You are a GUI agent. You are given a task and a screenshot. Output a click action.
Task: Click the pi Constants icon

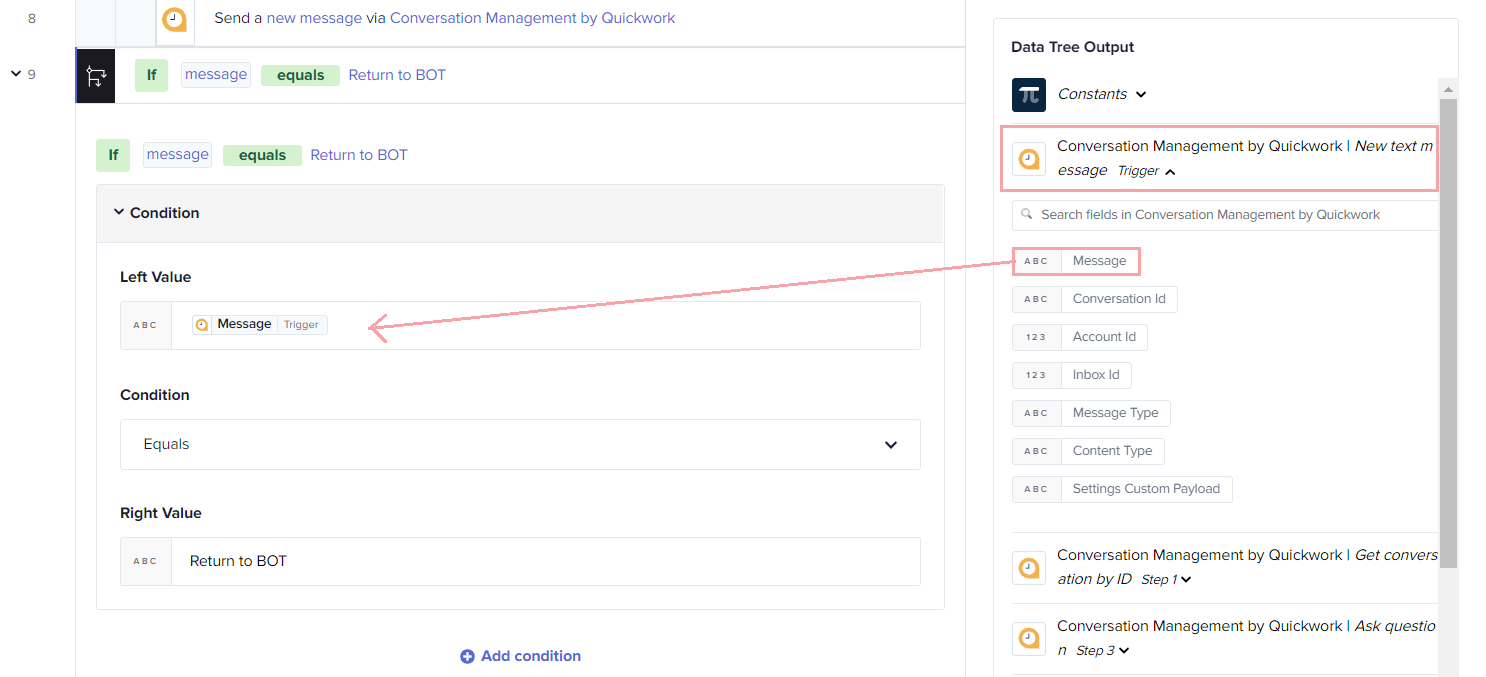[x=1029, y=94]
